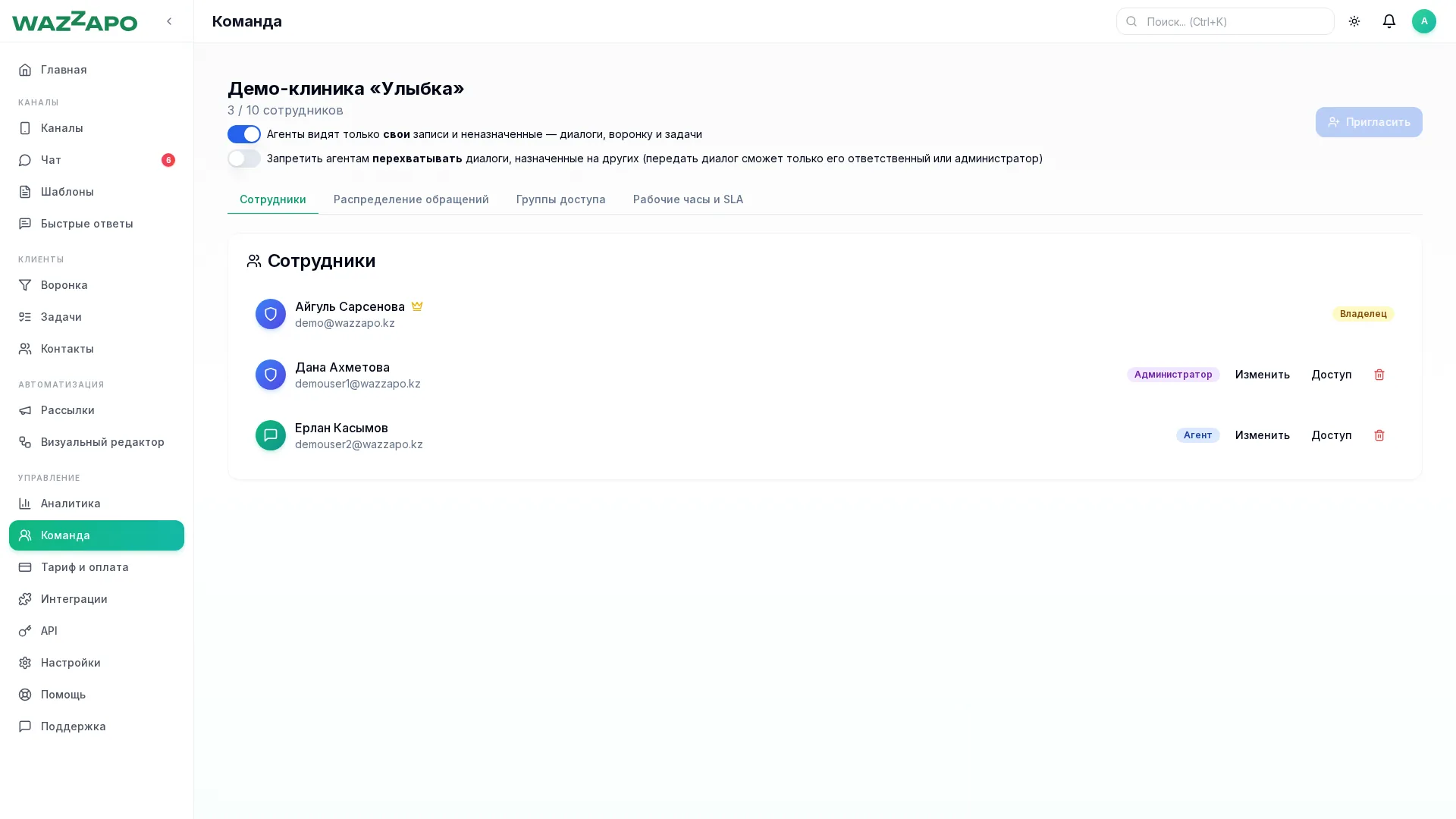Open the notifications bell

(1389, 21)
